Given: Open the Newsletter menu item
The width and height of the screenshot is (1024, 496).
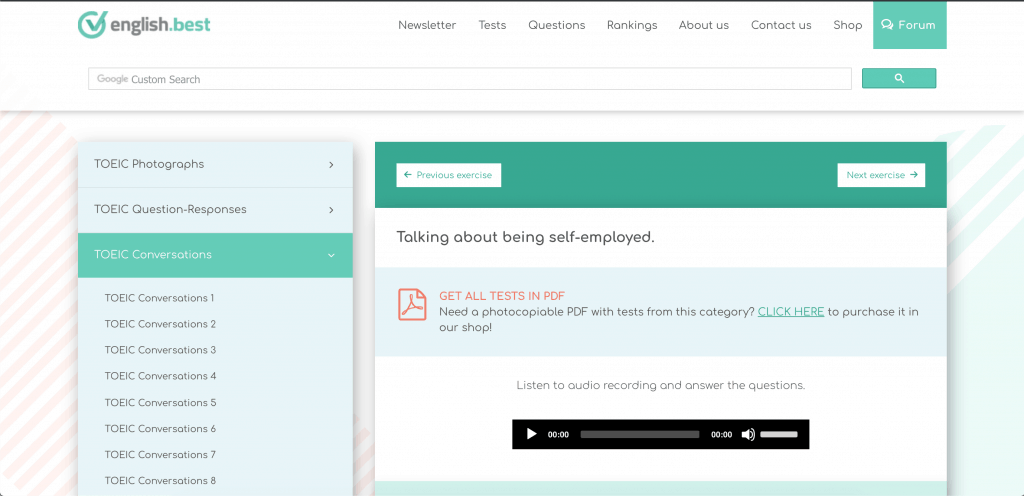Looking at the screenshot, I should tap(427, 25).
